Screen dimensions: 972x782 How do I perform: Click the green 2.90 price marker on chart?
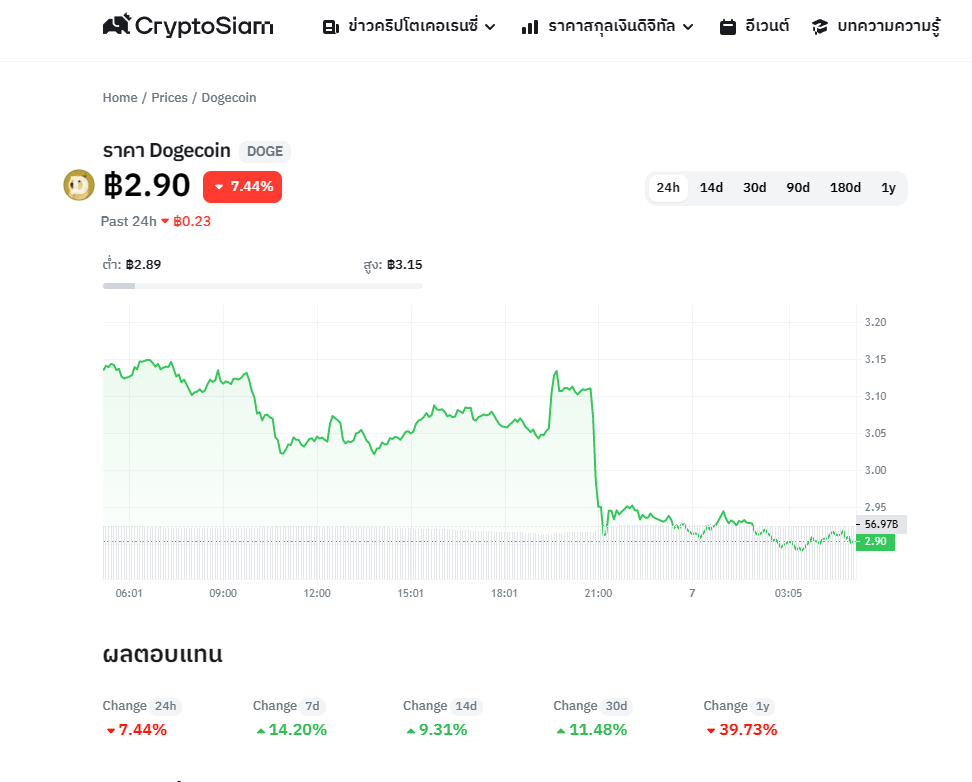875,541
